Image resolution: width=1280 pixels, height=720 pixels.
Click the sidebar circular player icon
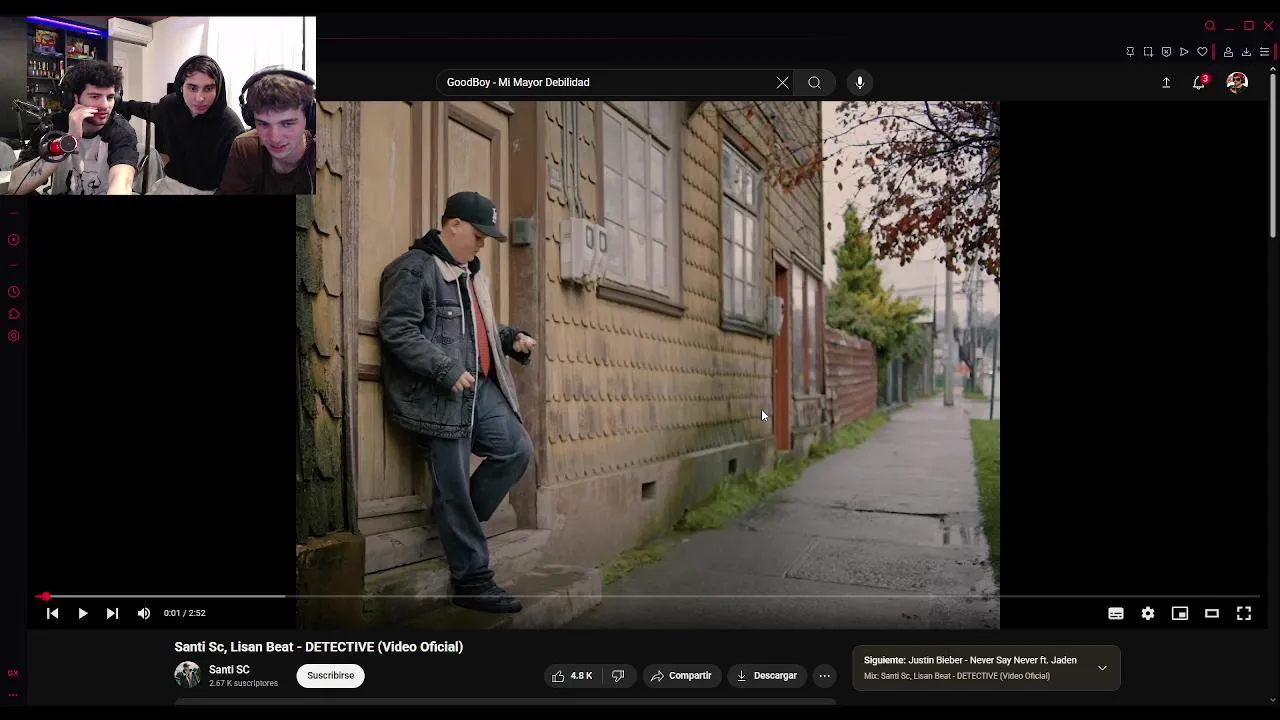(x=13, y=240)
